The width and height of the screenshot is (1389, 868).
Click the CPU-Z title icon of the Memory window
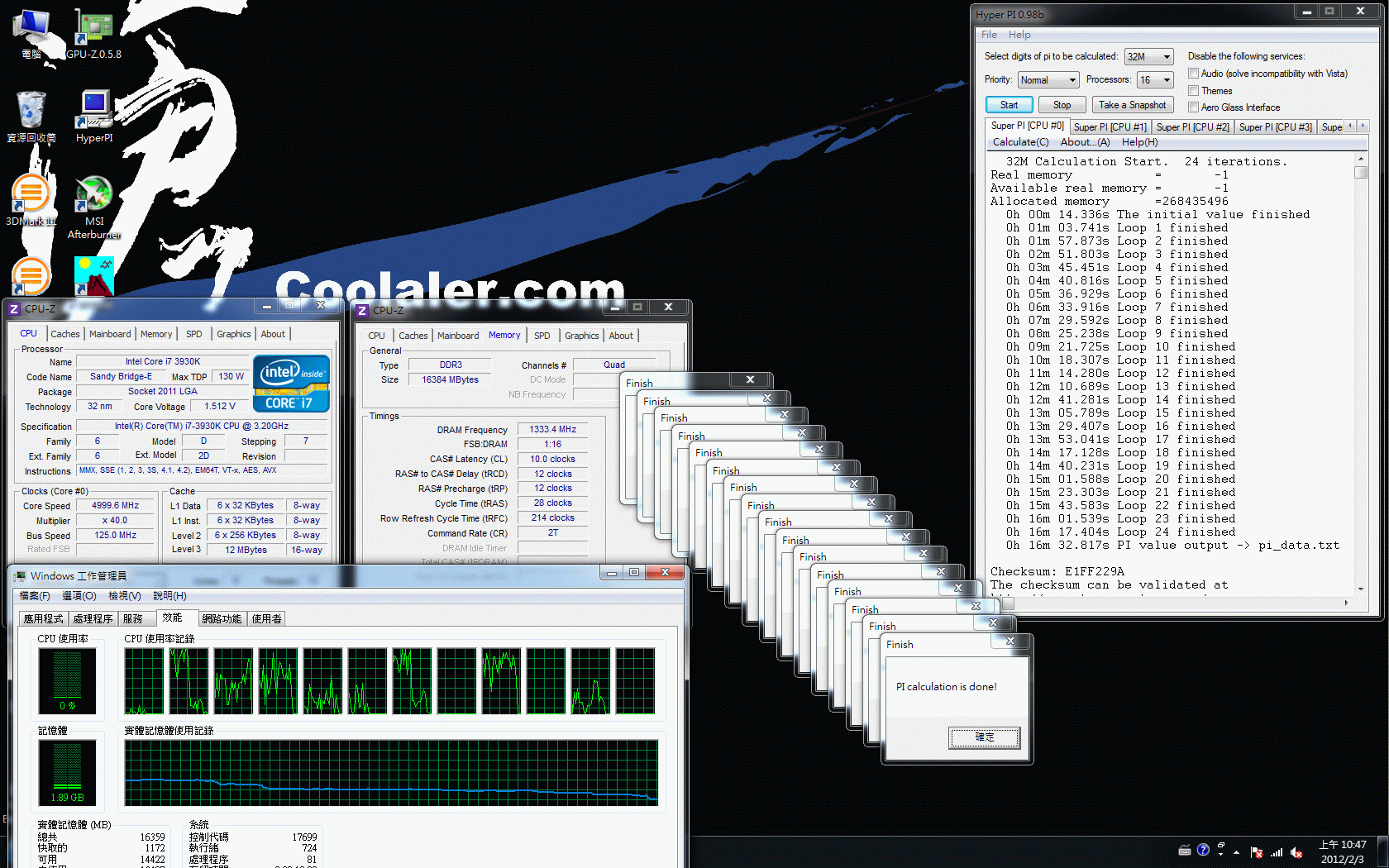[362, 310]
